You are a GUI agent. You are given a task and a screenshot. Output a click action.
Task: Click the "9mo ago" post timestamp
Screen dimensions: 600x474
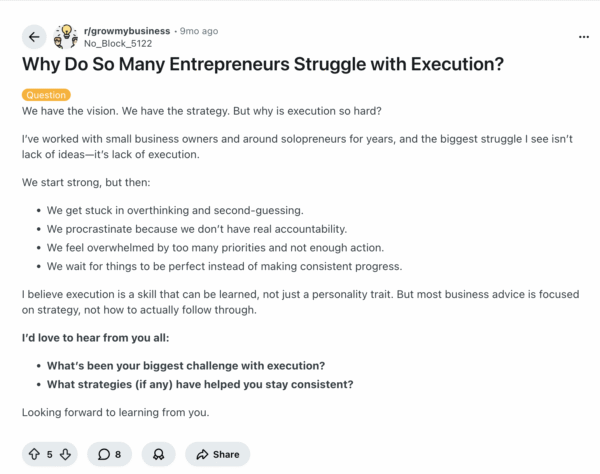click(x=199, y=31)
